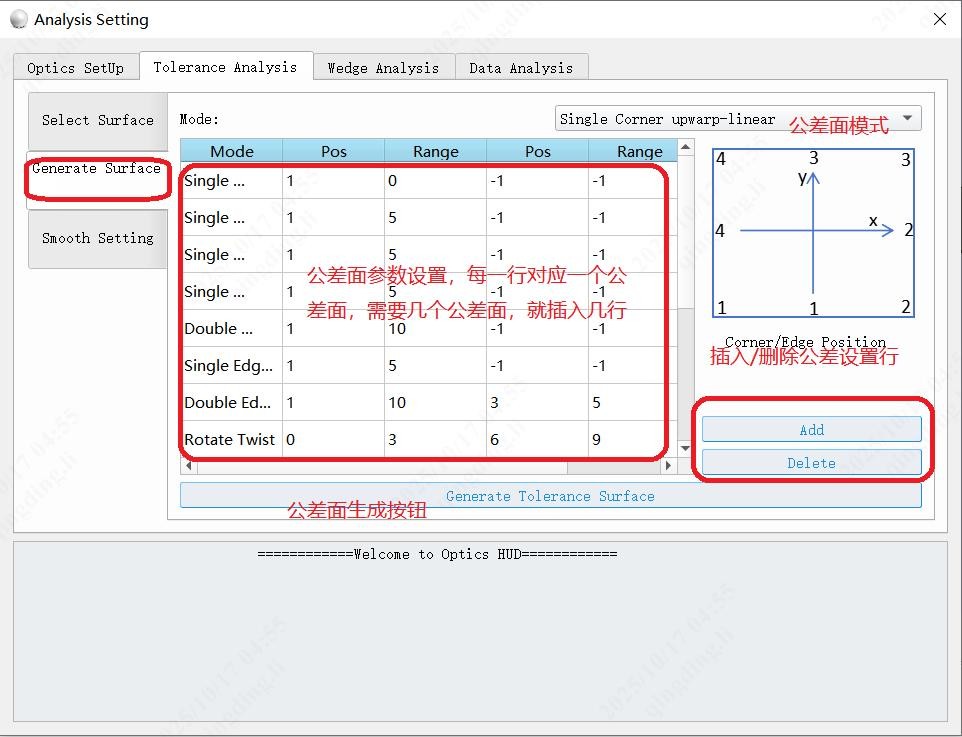Click table scrollbar down arrow
962x737 pixels.
(686, 449)
